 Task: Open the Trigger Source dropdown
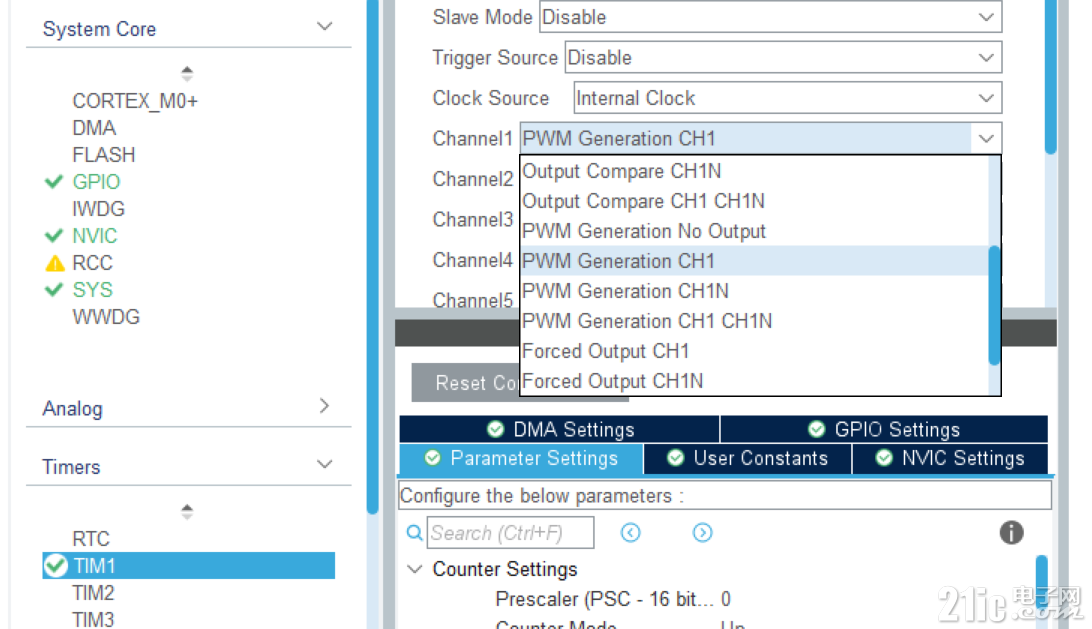[985, 57]
